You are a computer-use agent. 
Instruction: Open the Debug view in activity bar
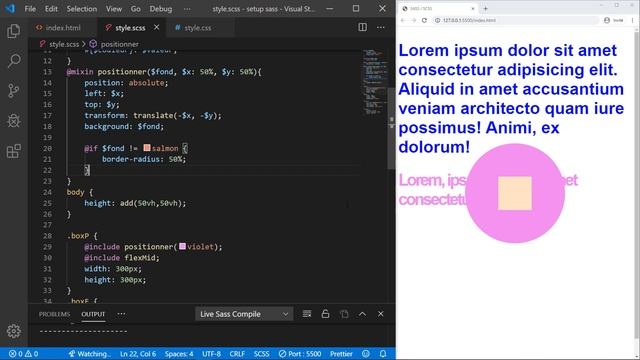point(13,121)
